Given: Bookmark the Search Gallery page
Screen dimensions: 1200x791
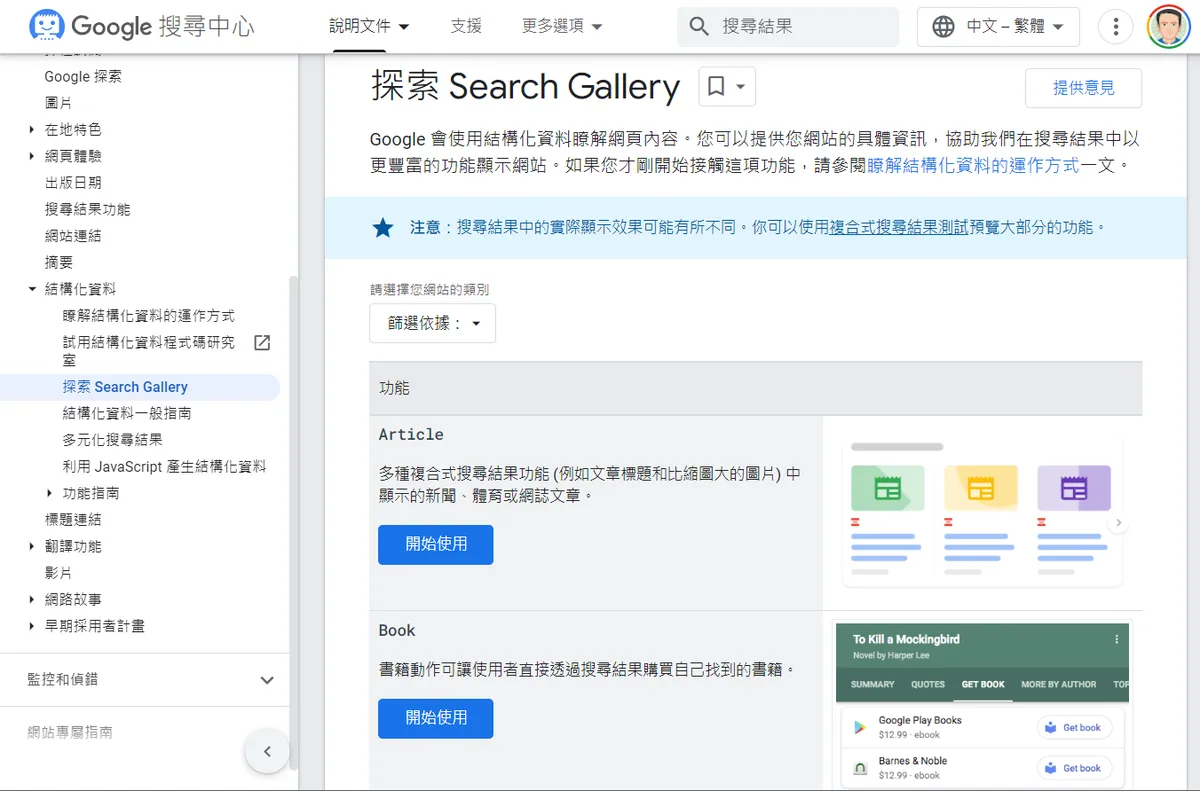Looking at the screenshot, I should 716,87.
